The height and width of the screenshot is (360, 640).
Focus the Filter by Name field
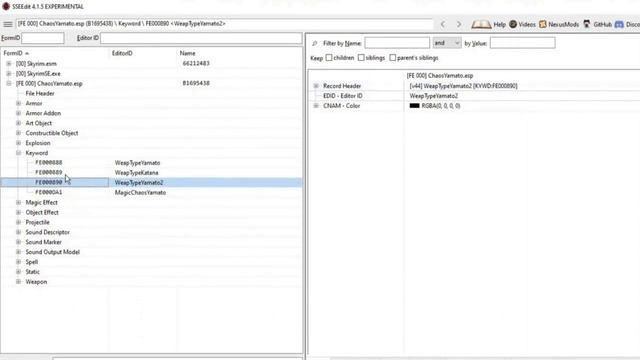tap(397, 43)
